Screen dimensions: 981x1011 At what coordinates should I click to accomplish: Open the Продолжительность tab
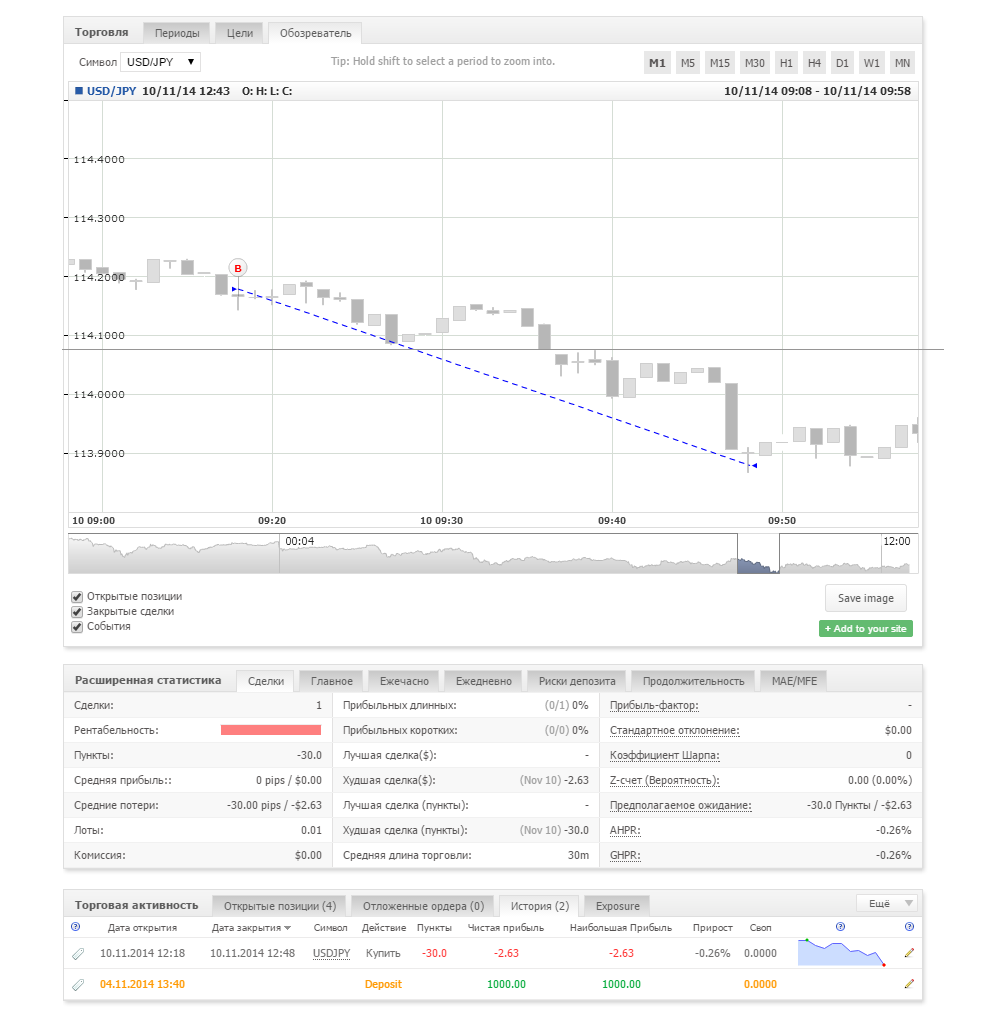click(x=693, y=681)
